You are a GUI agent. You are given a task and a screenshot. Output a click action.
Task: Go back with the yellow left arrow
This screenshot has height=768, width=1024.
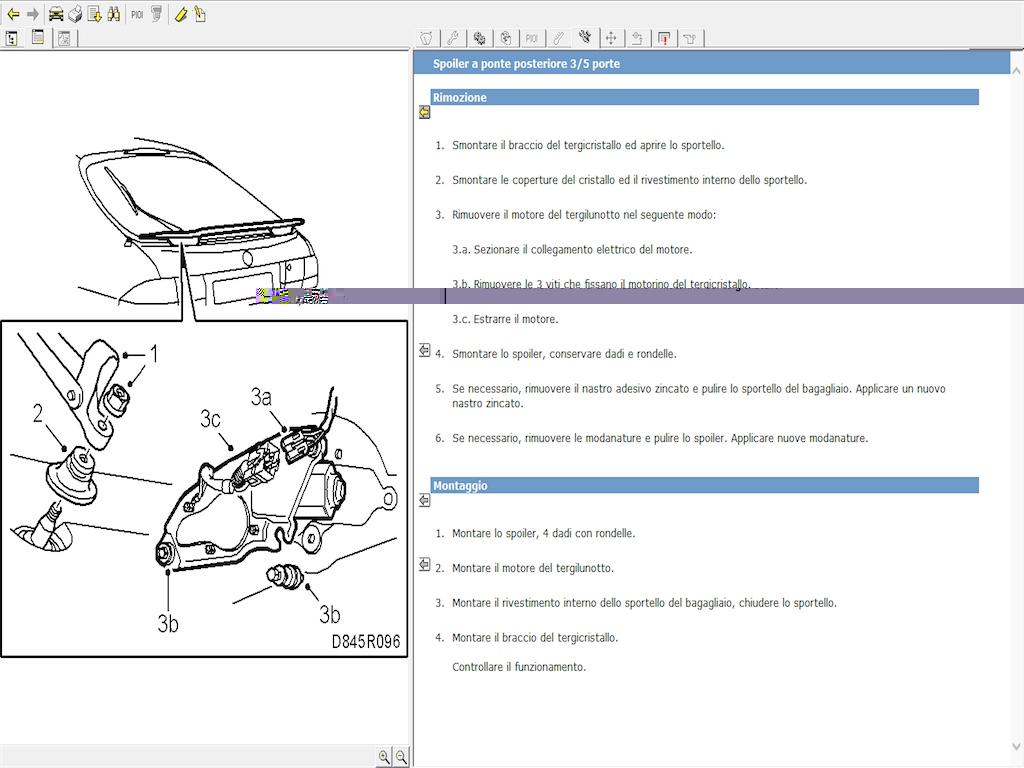point(13,14)
